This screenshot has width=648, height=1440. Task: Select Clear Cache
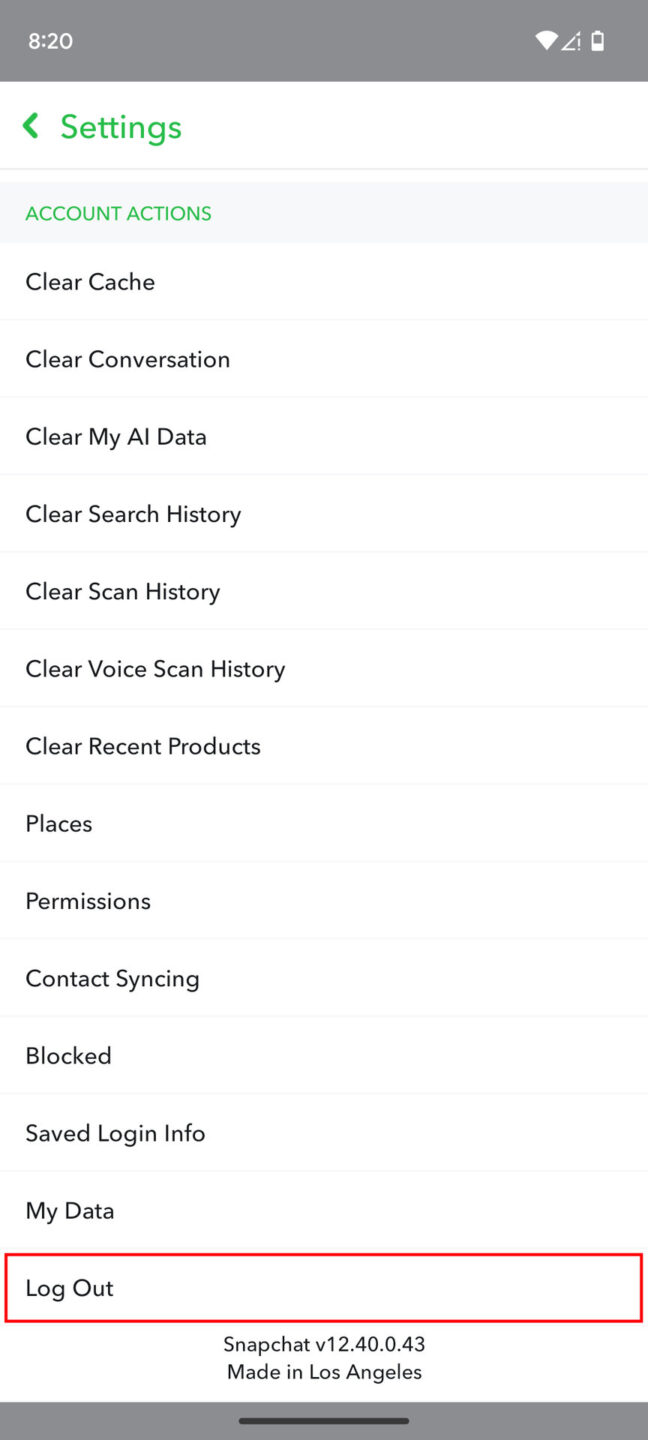[x=90, y=282]
